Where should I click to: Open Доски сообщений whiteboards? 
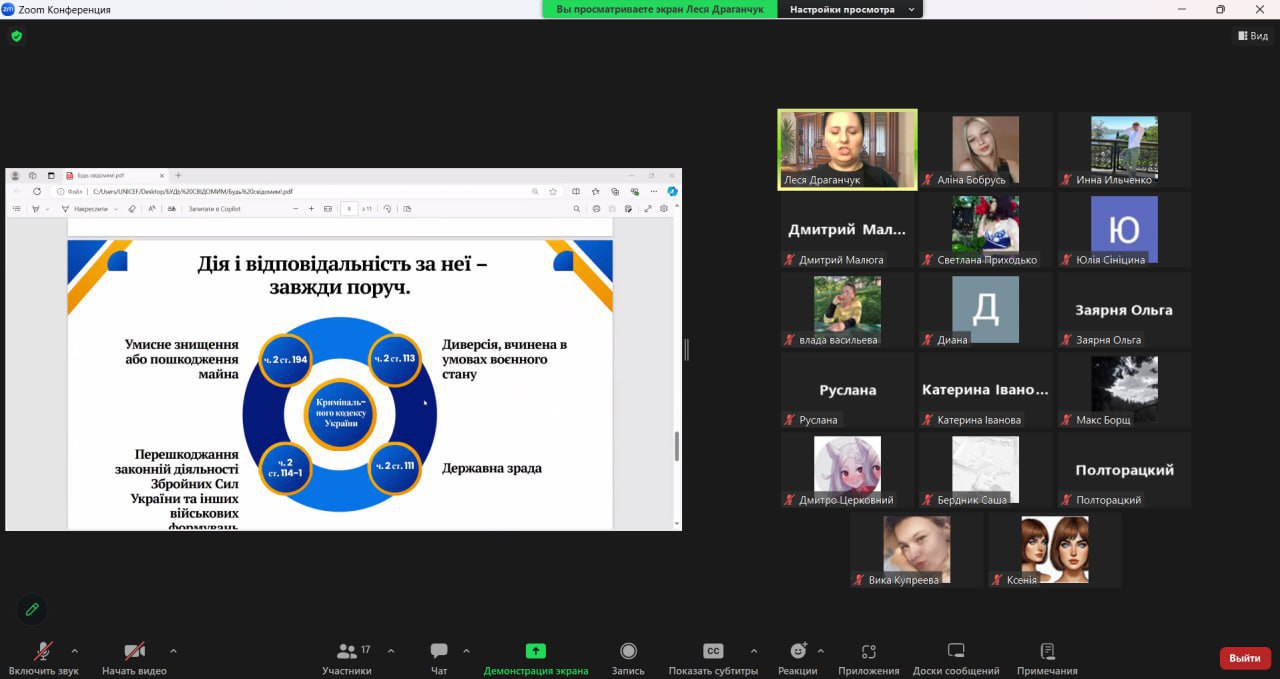point(956,658)
